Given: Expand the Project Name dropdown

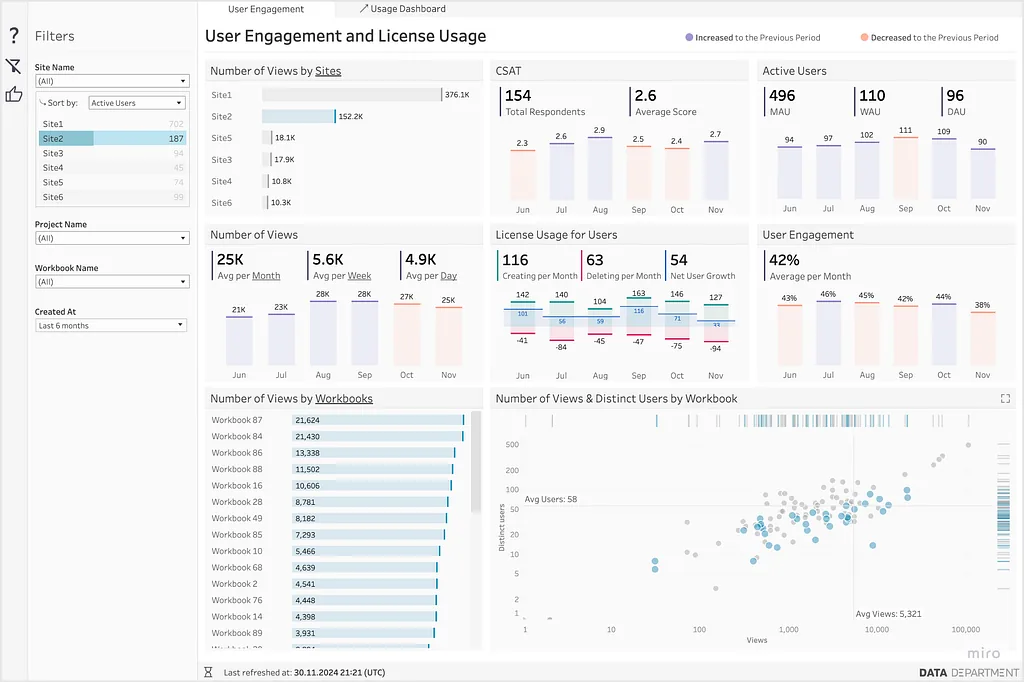Looking at the screenshot, I should (112, 238).
